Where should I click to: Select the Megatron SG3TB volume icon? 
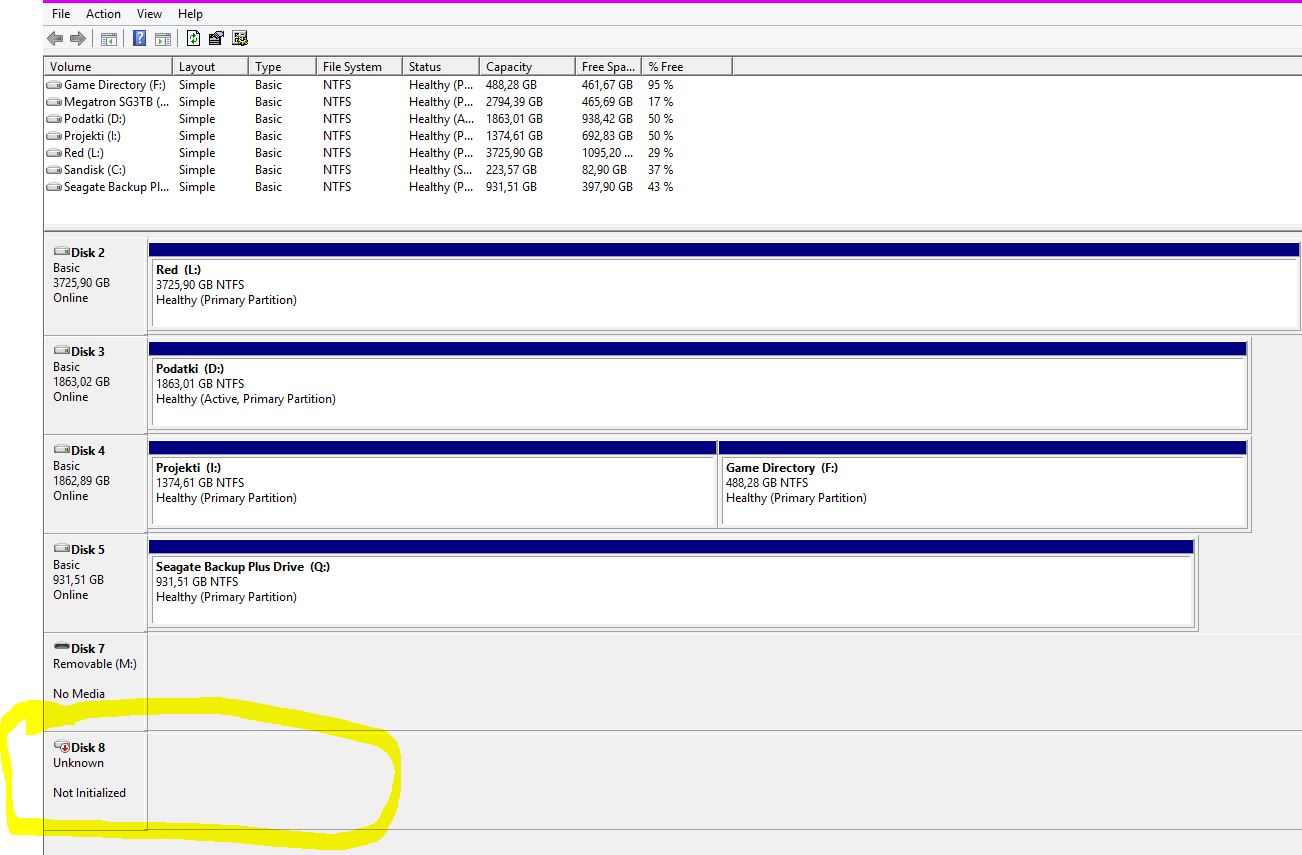pos(54,102)
